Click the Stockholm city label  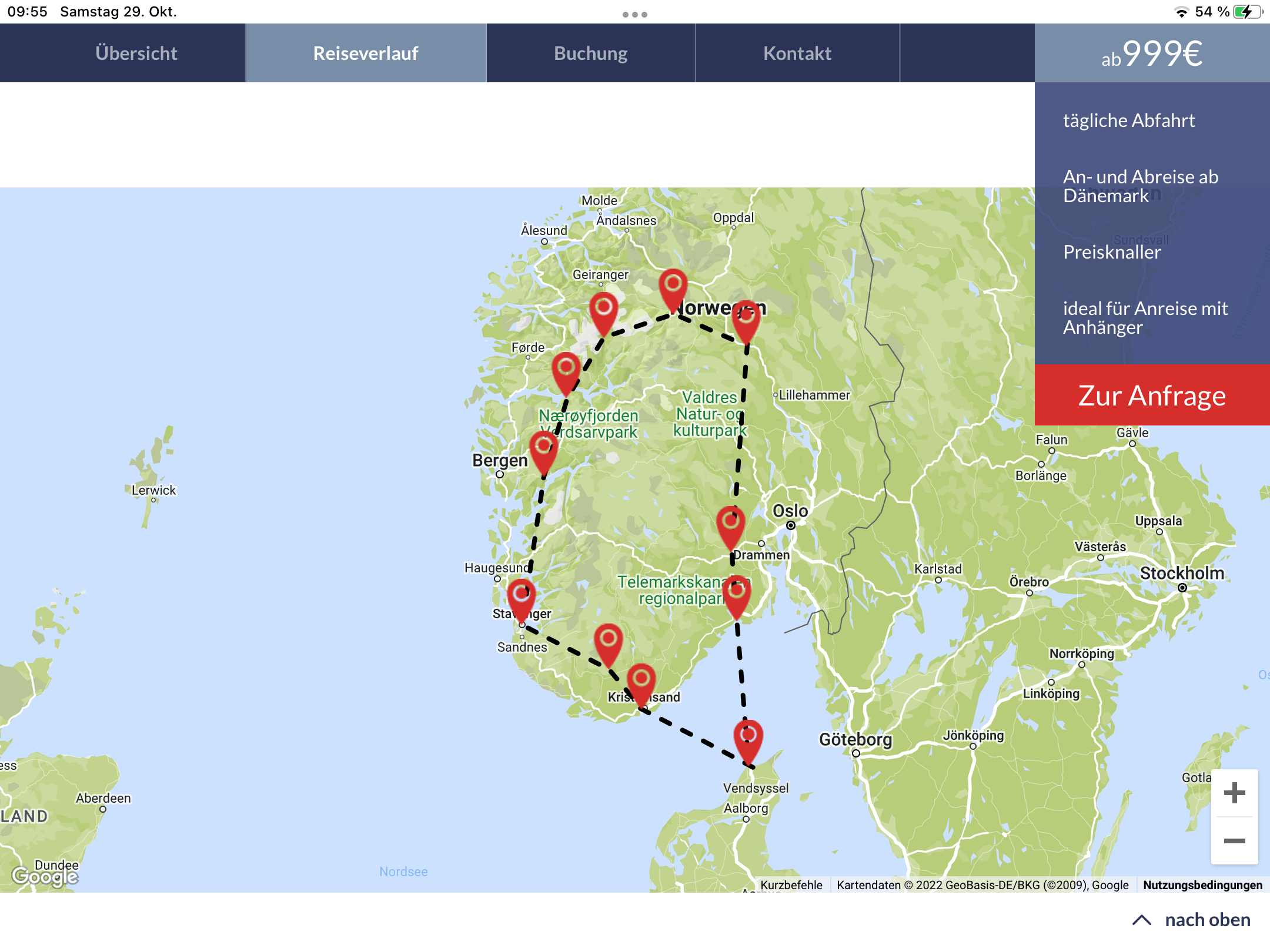pyautogui.click(x=1182, y=573)
